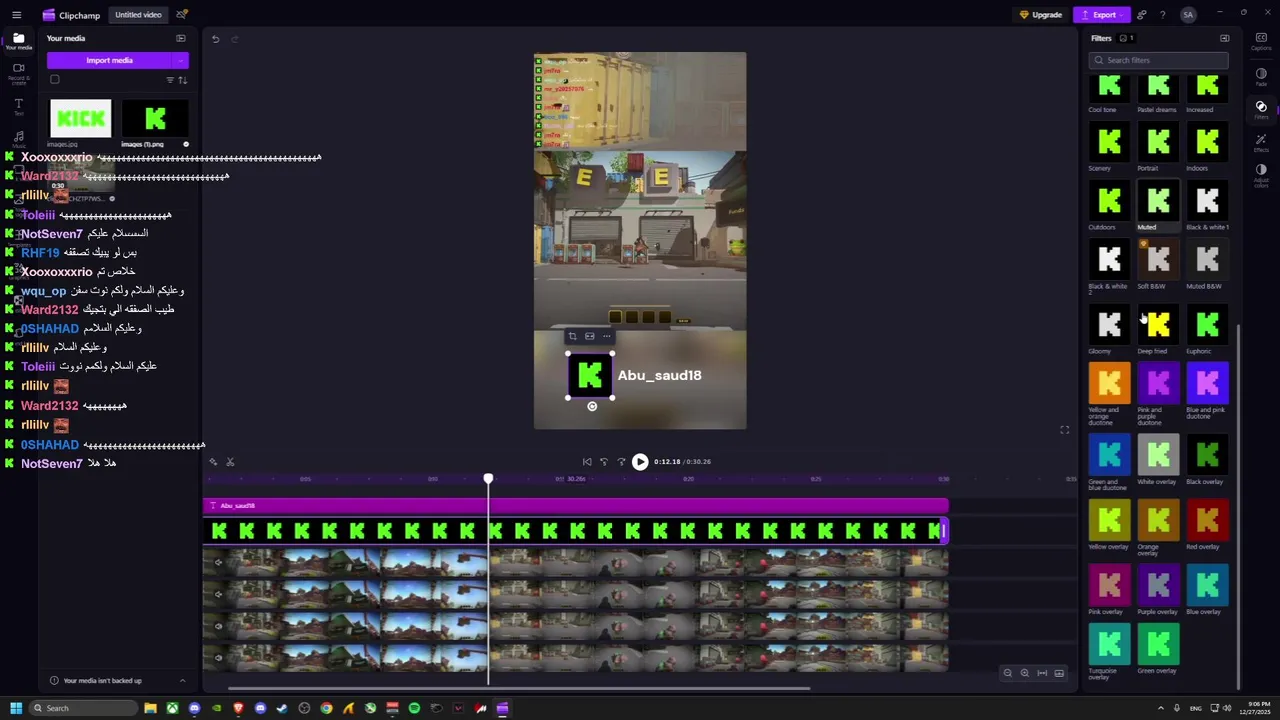This screenshot has height=720, width=1280.
Task: Apply the Muted filter
Action: tap(1158, 201)
